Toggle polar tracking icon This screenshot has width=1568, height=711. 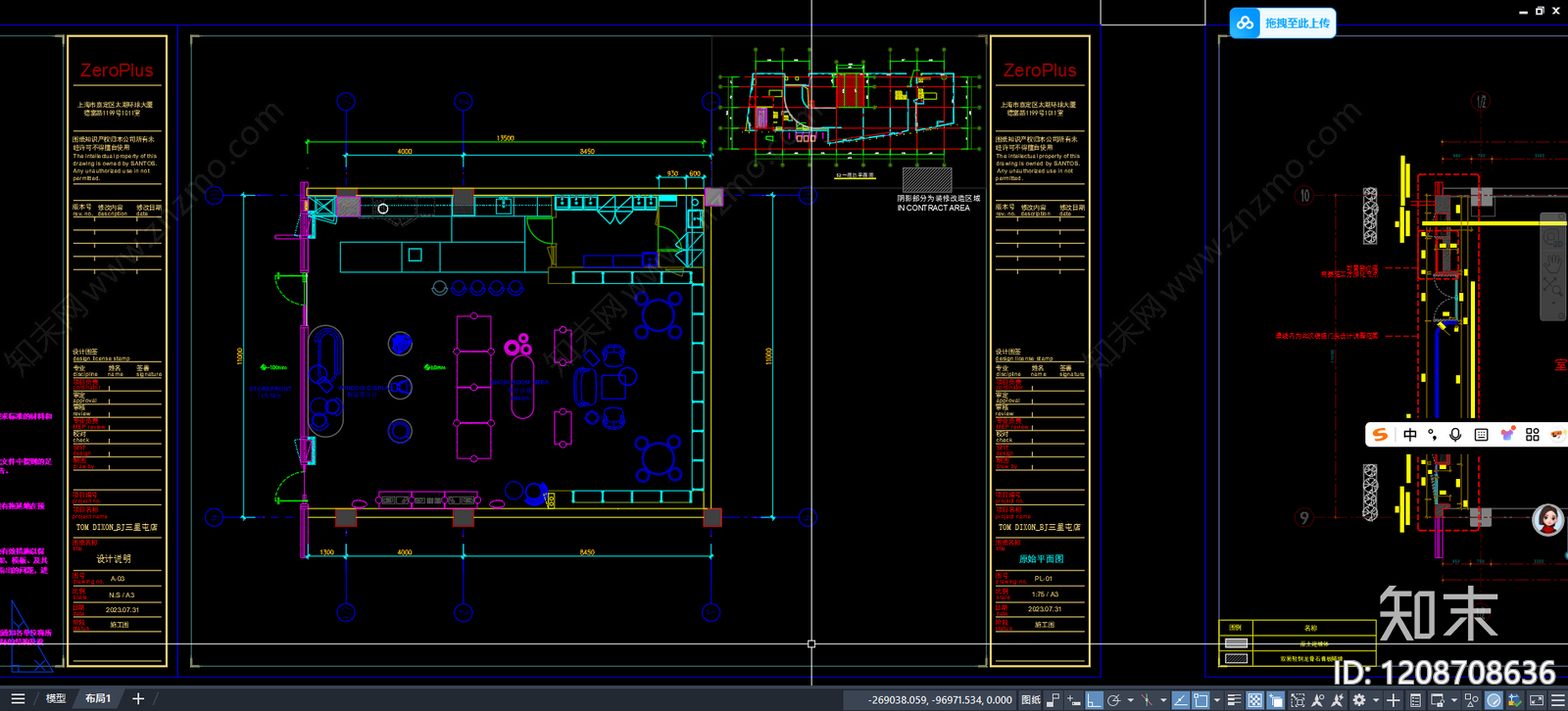[x=1114, y=700]
